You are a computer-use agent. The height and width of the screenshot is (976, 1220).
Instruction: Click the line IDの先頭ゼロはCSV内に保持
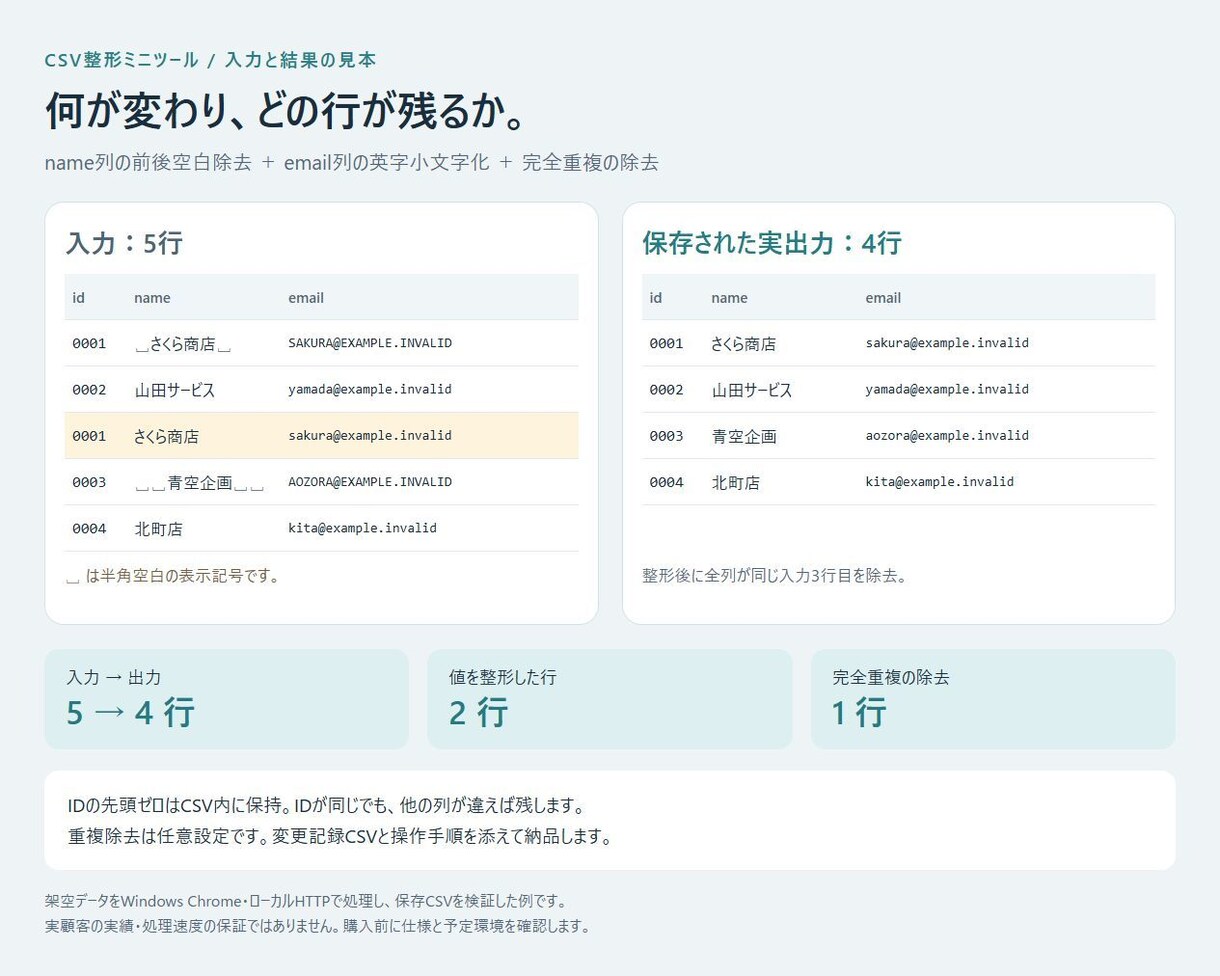pyautogui.click(x=325, y=805)
